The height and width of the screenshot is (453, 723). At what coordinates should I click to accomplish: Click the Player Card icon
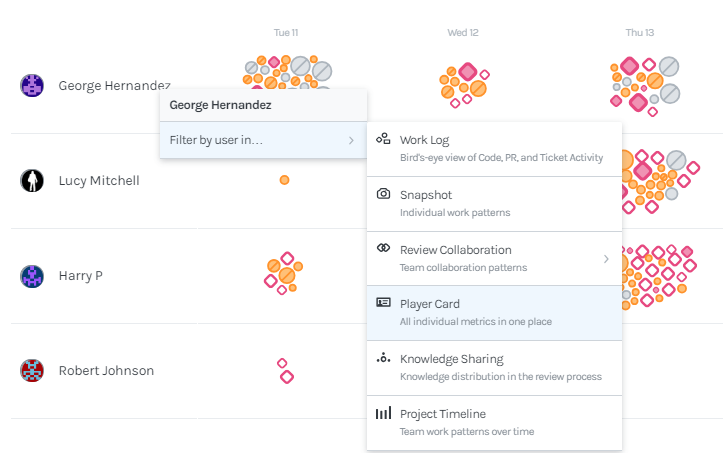[383, 303]
